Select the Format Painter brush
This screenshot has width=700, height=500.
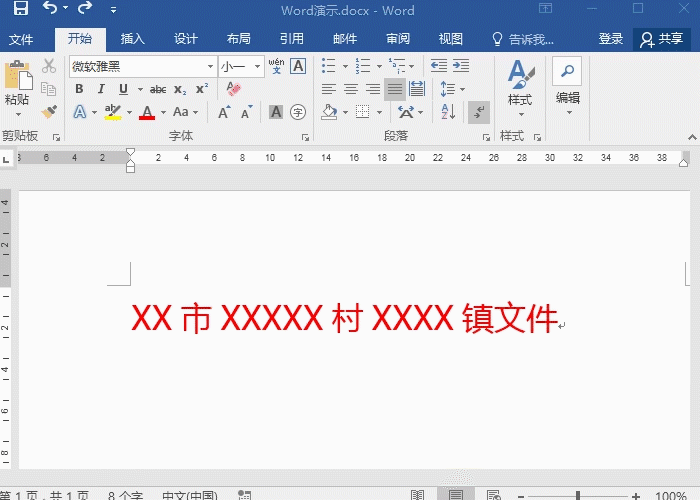pos(49,112)
